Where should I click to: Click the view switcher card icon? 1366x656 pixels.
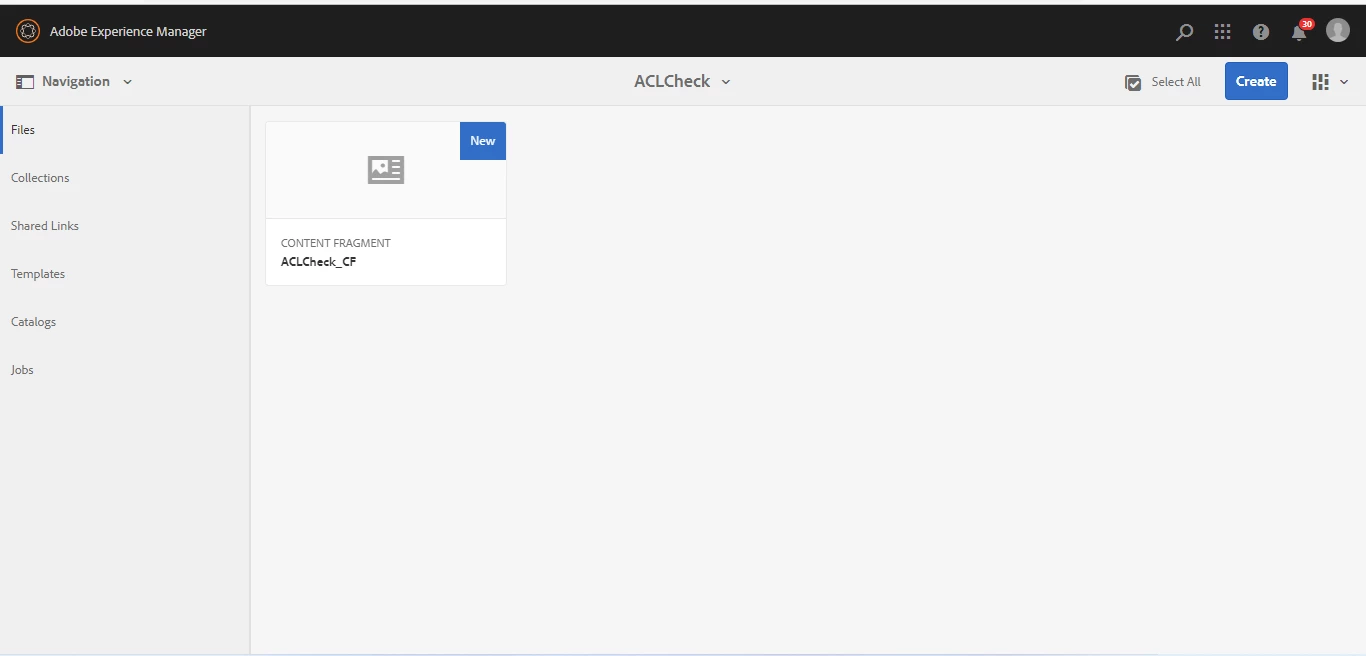[1320, 82]
